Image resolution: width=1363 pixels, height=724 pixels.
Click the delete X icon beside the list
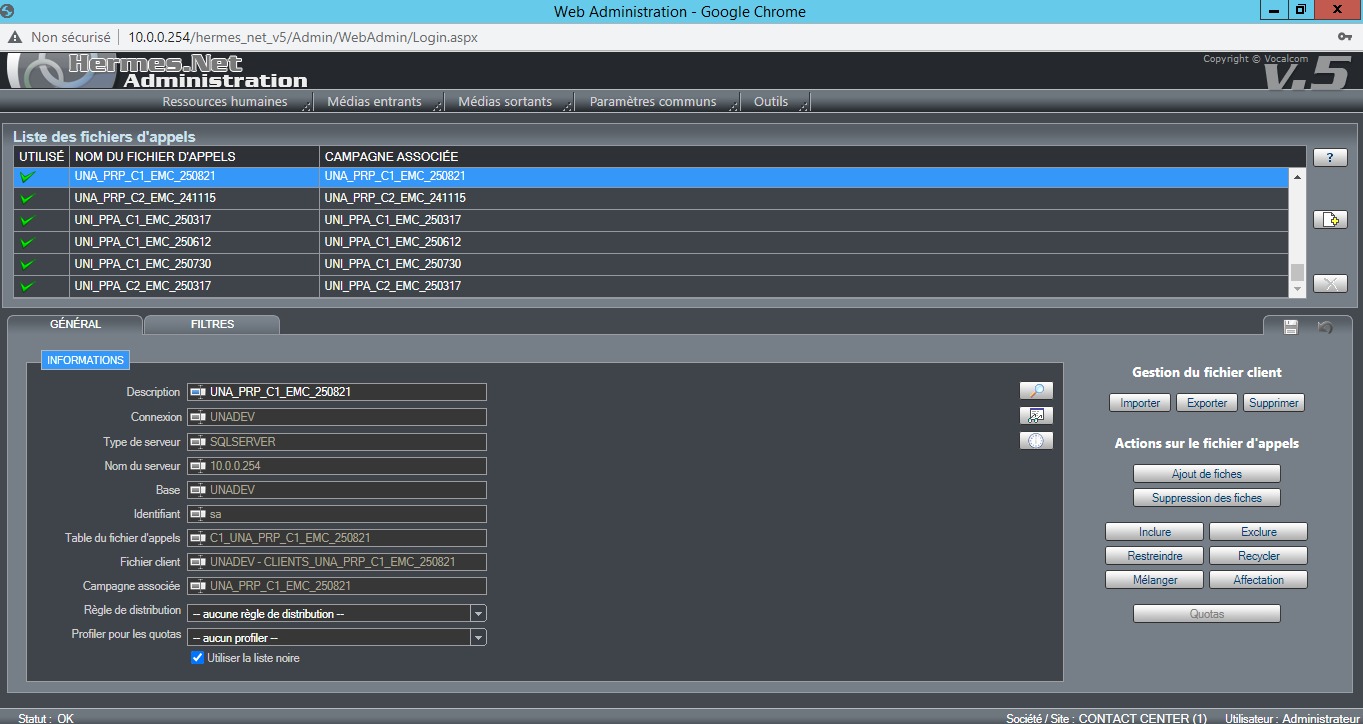point(1329,284)
